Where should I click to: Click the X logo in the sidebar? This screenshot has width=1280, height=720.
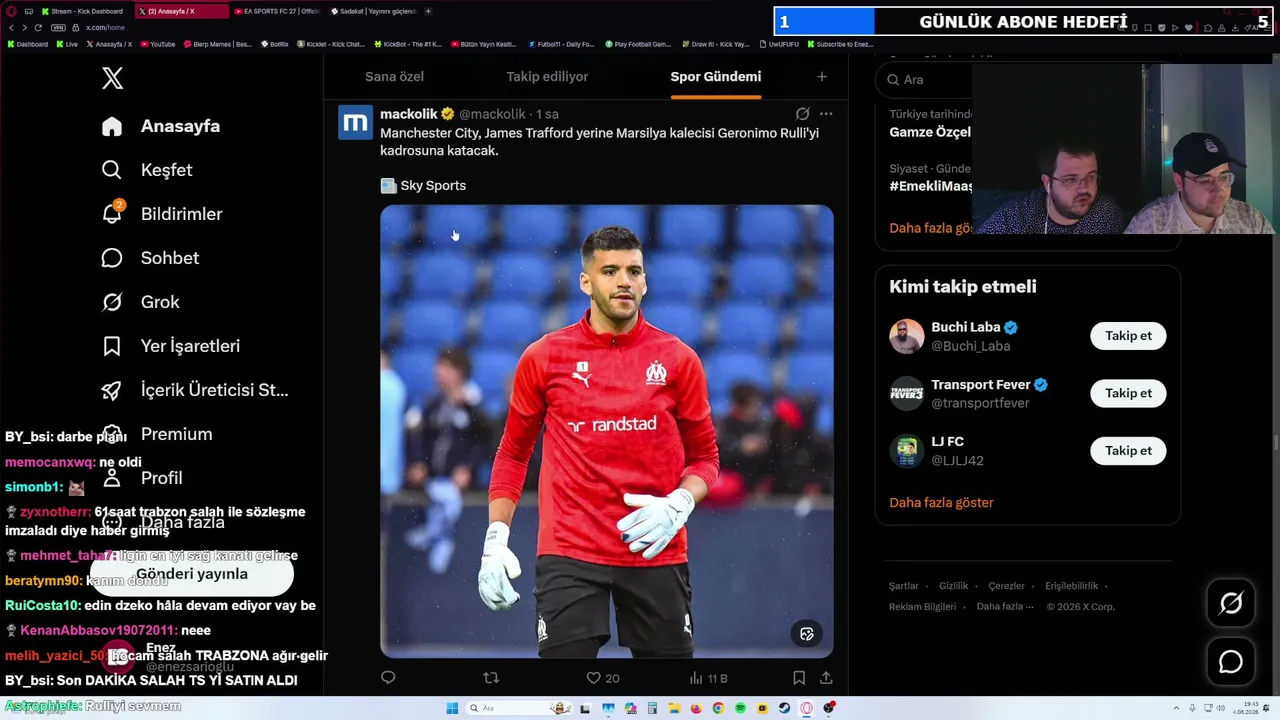coord(112,78)
